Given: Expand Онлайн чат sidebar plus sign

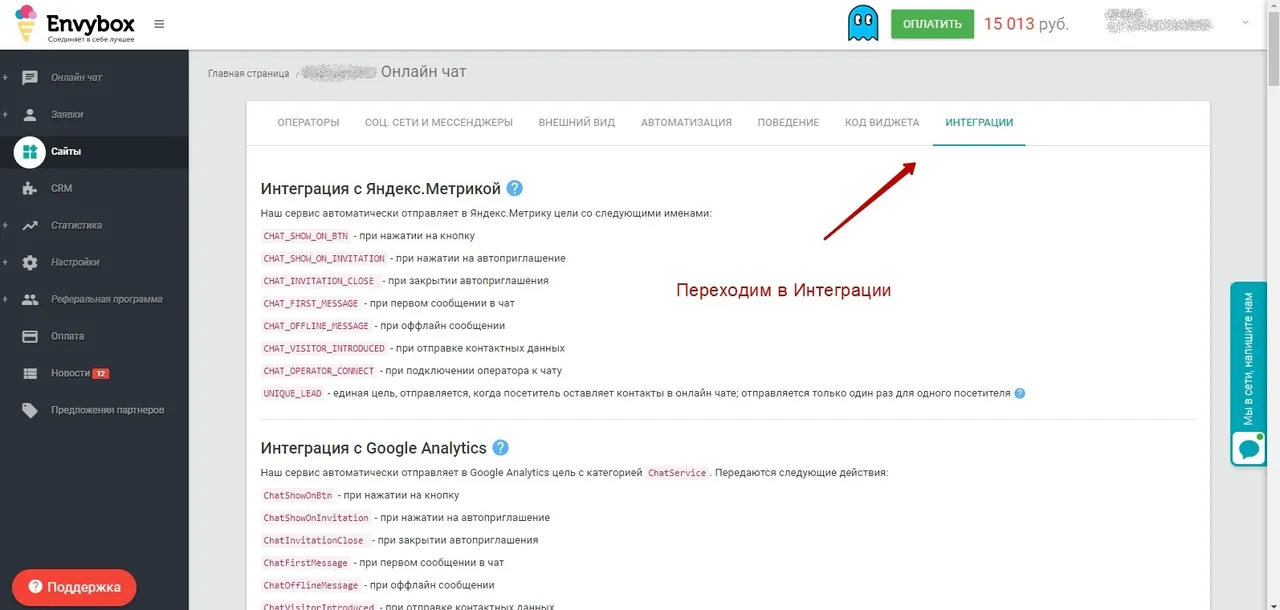Looking at the screenshot, I should tap(5, 78).
